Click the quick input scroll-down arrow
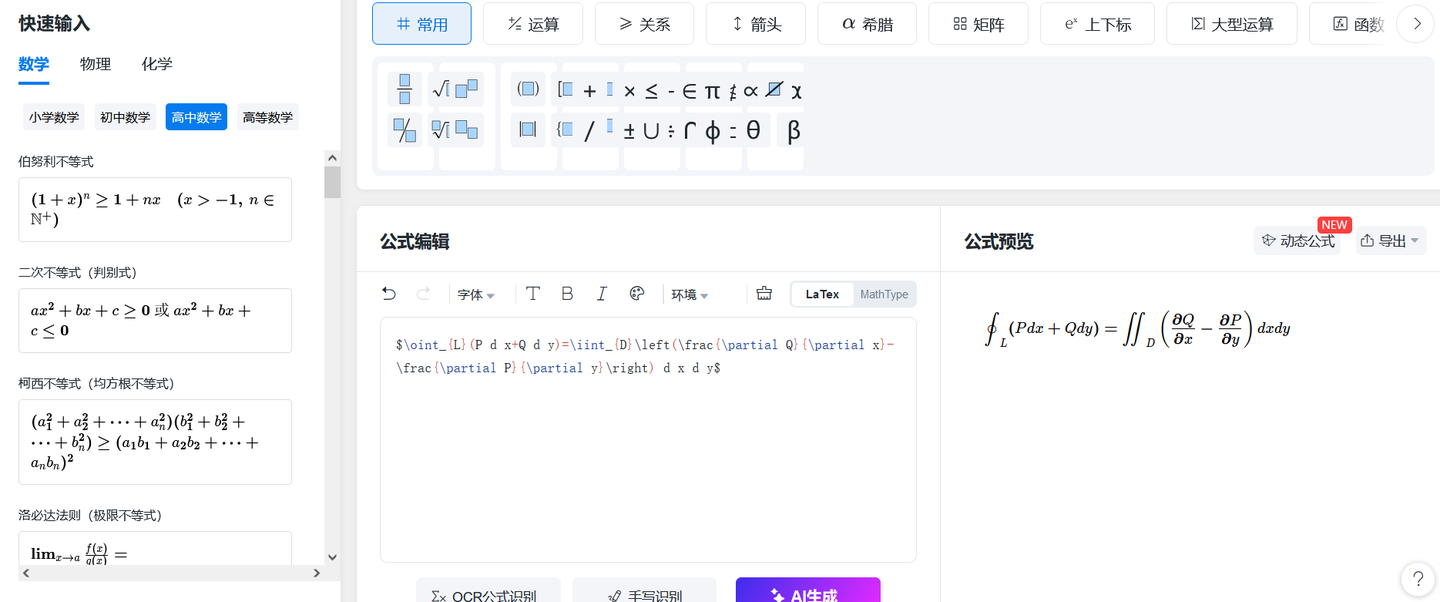The width and height of the screenshot is (1440, 602). pyautogui.click(x=332, y=557)
